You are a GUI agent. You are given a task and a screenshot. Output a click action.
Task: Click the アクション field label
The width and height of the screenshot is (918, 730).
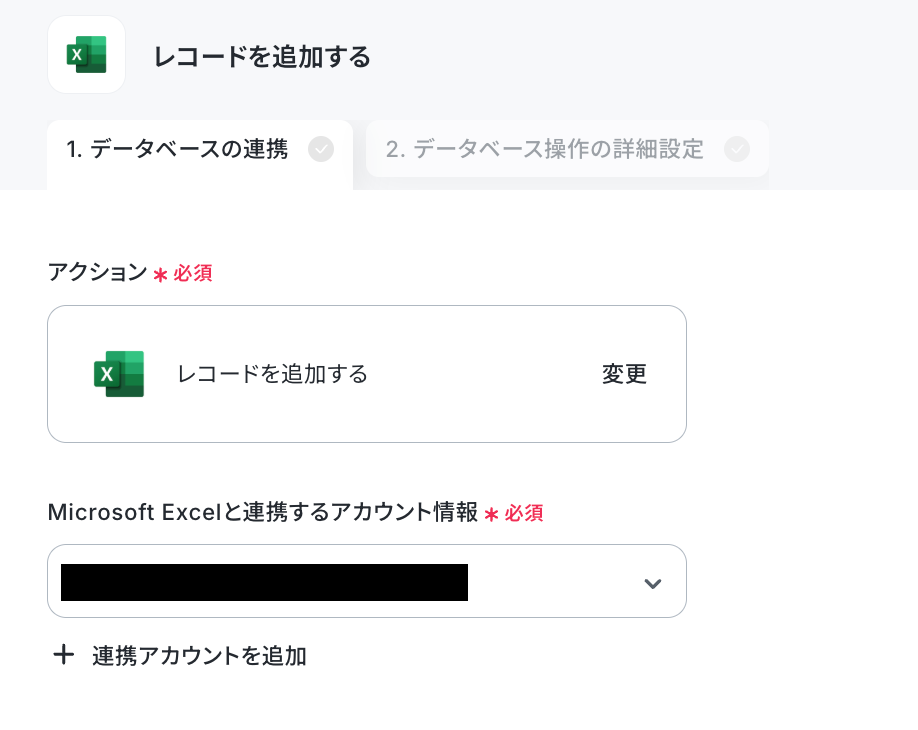[98, 272]
